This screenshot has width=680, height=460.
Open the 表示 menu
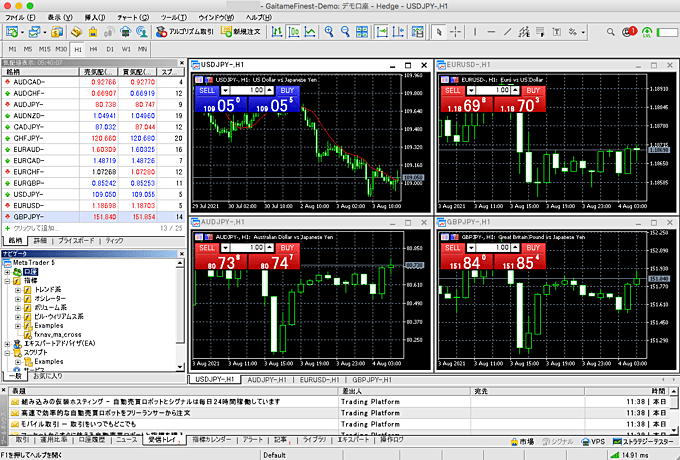[60, 17]
